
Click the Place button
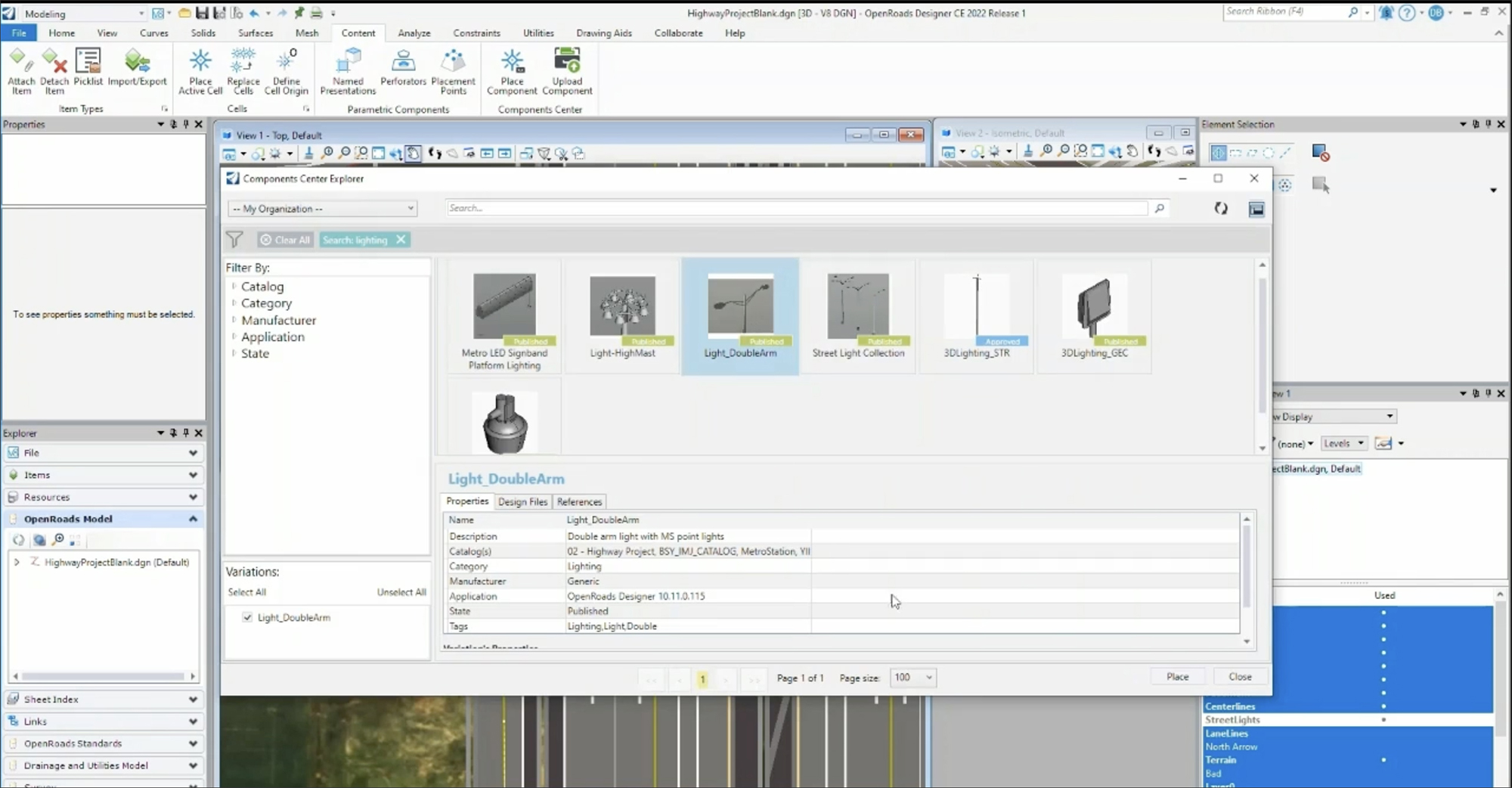click(1177, 677)
